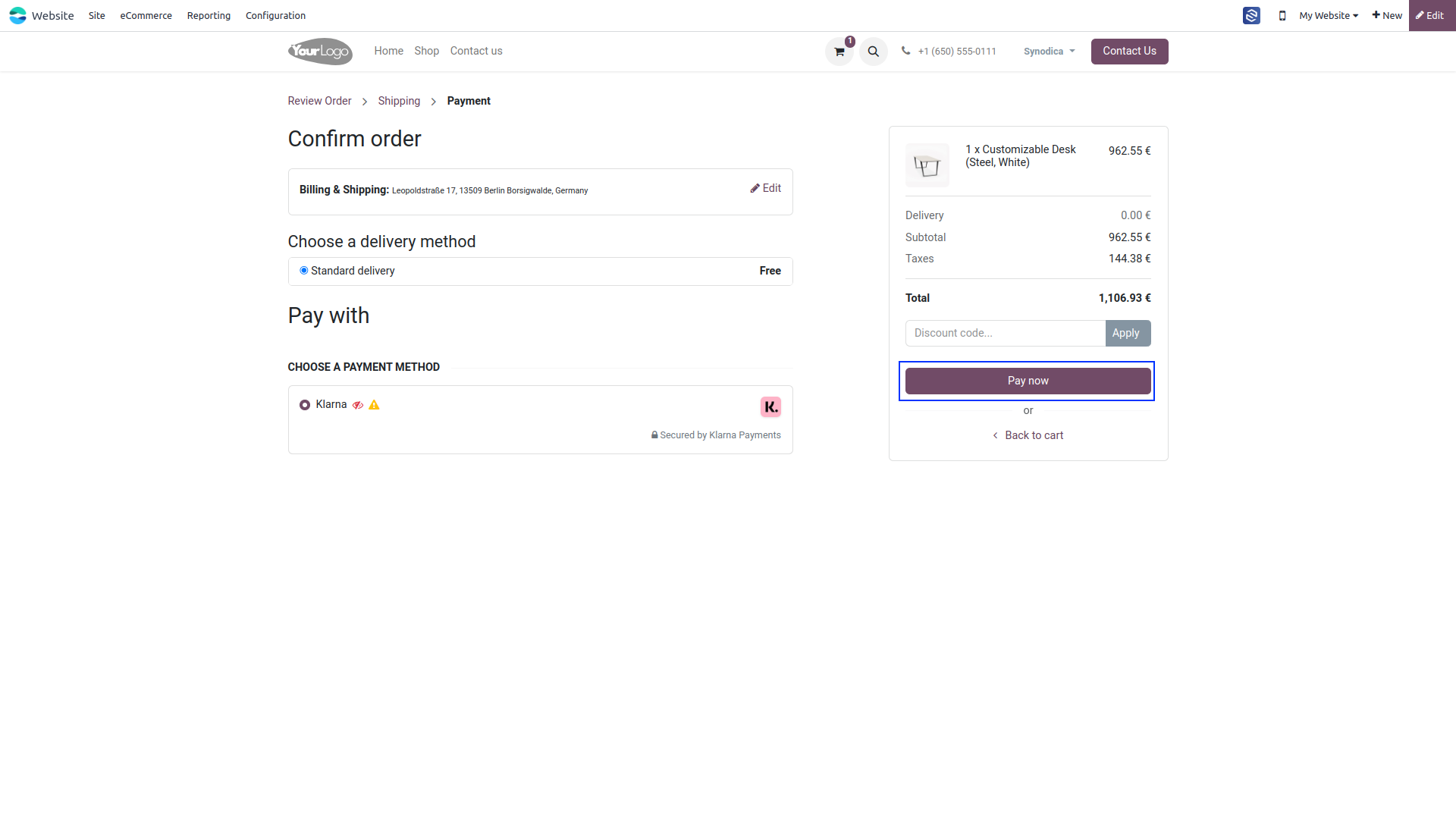Click the Free delivery price label
The image size is (1456, 819).
pyautogui.click(x=770, y=271)
